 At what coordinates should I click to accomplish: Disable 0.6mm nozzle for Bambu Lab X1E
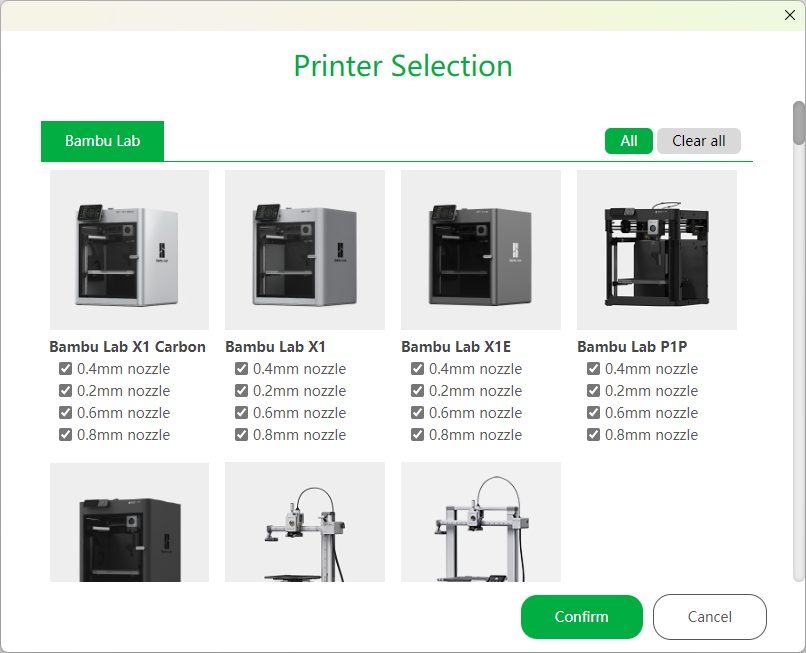tap(418, 413)
